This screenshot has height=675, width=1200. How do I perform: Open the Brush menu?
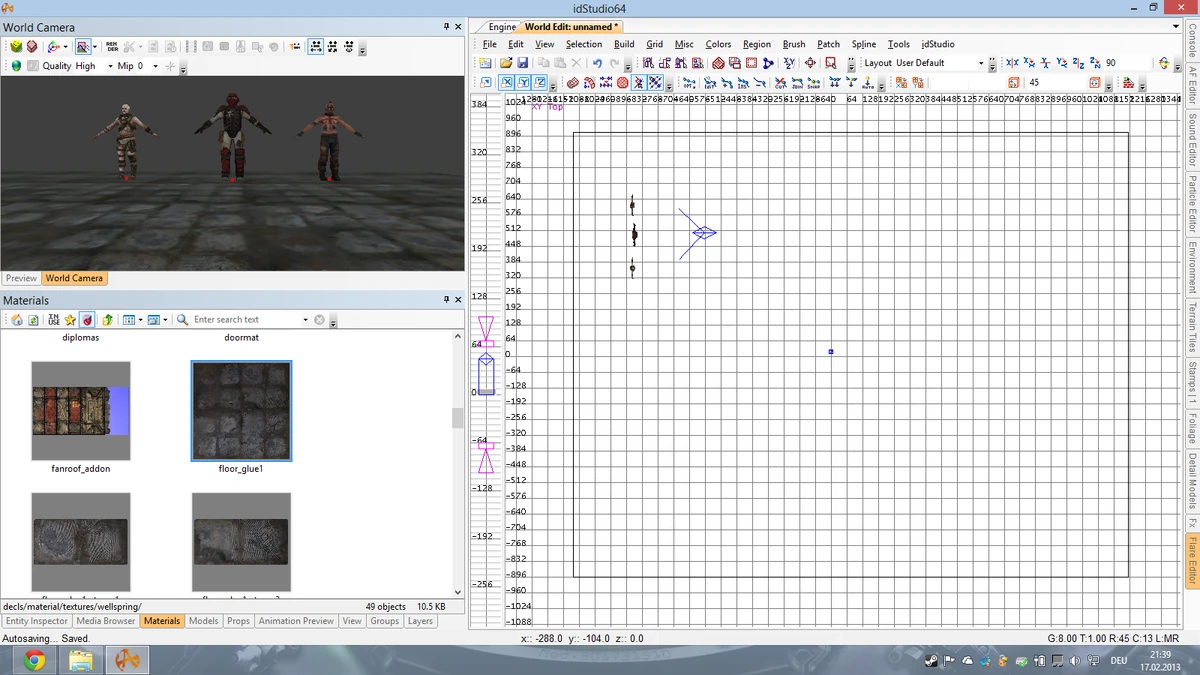pos(793,44)
